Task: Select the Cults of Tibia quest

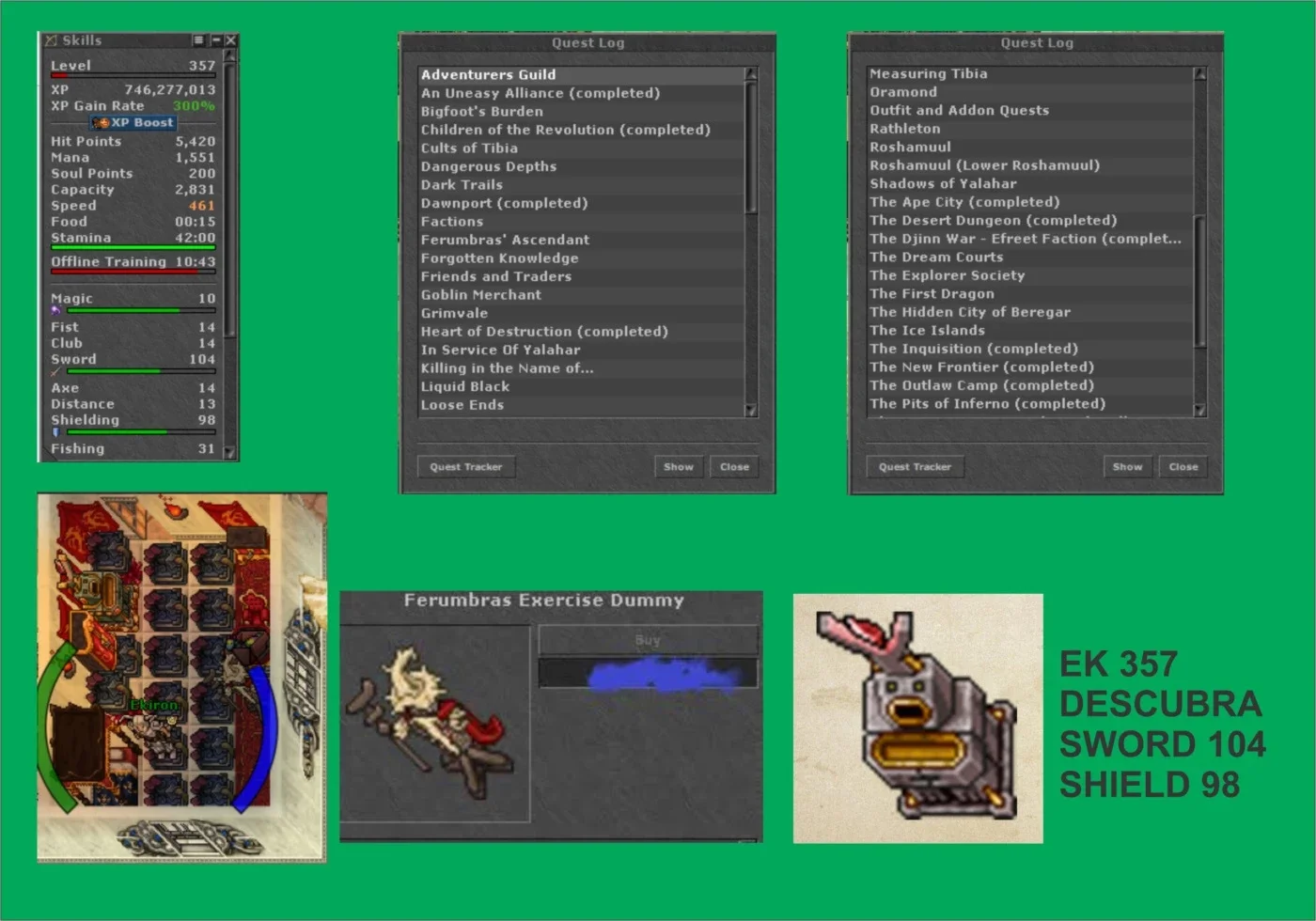Action: [x=581, y=148]
